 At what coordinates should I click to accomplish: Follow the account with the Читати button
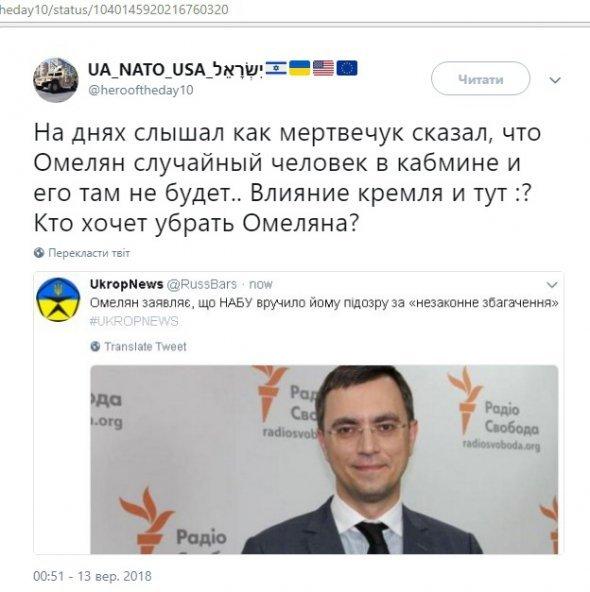coord(481,79)
